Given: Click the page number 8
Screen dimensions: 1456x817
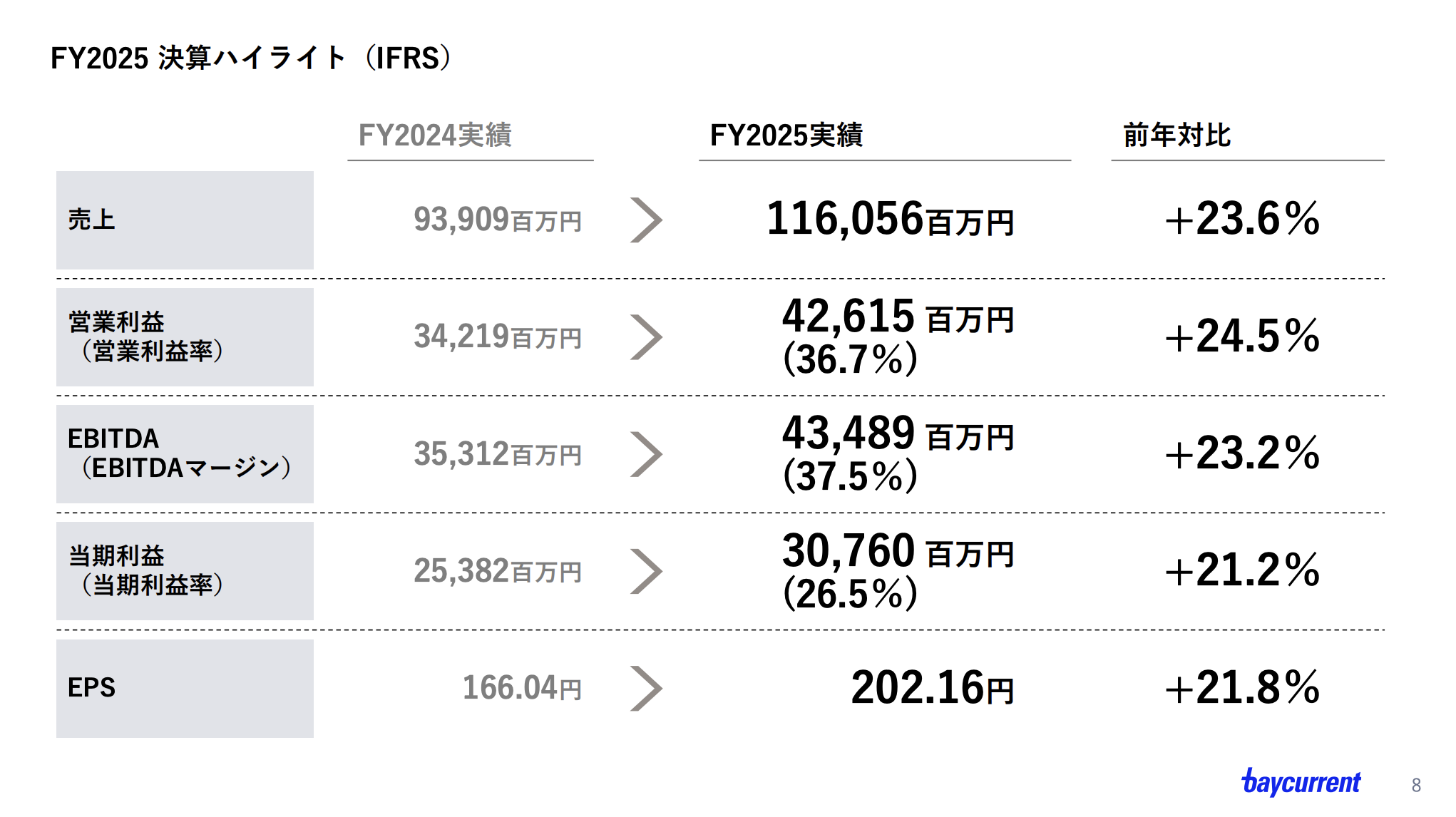Looking at the screenshot, I should point(1416,785).
